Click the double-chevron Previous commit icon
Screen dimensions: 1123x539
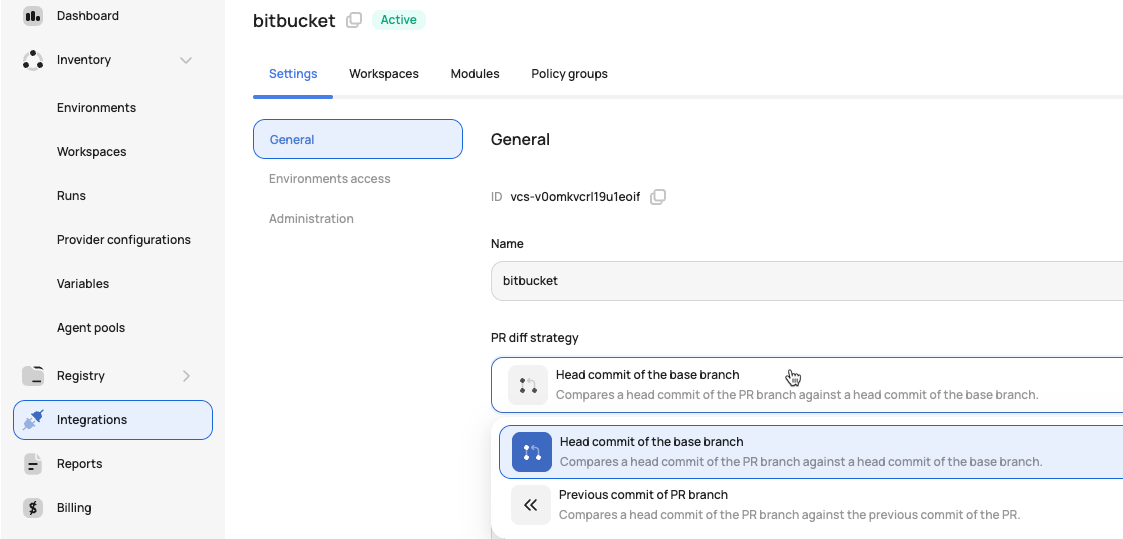531,505
